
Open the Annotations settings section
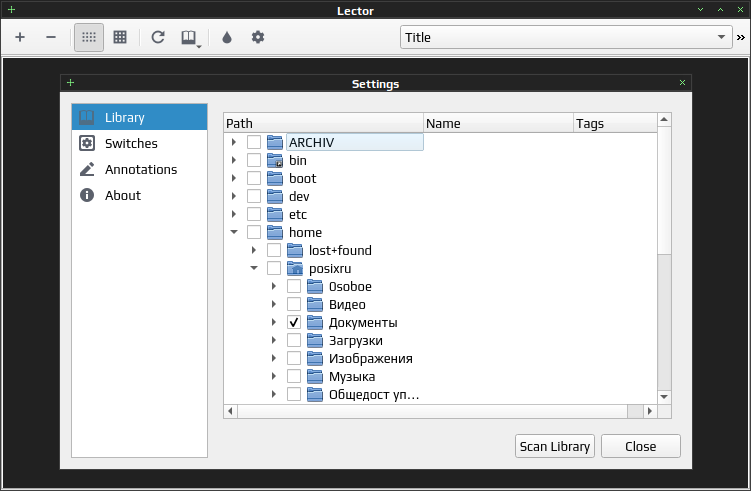pyautogui.click(x=139, y=169)
